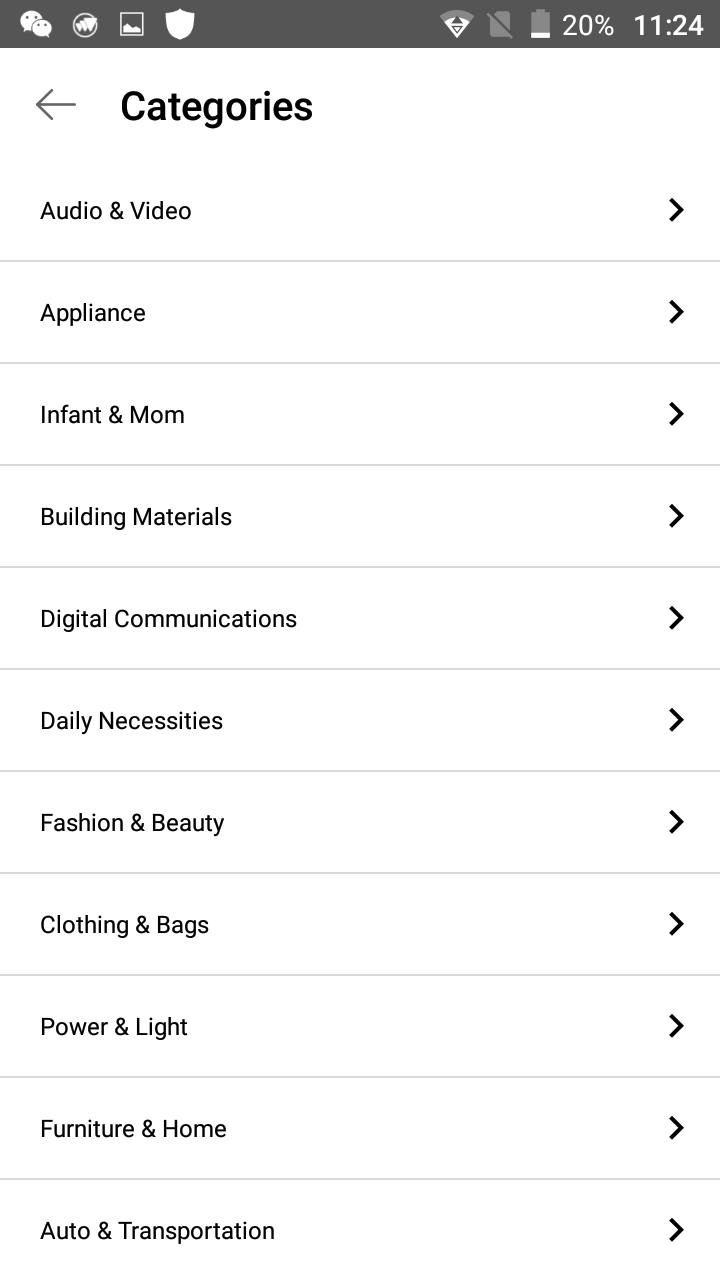Open Digital Communications category
Screen dimensions: 720x1280
pyautogui.click(x=360, y=619)
